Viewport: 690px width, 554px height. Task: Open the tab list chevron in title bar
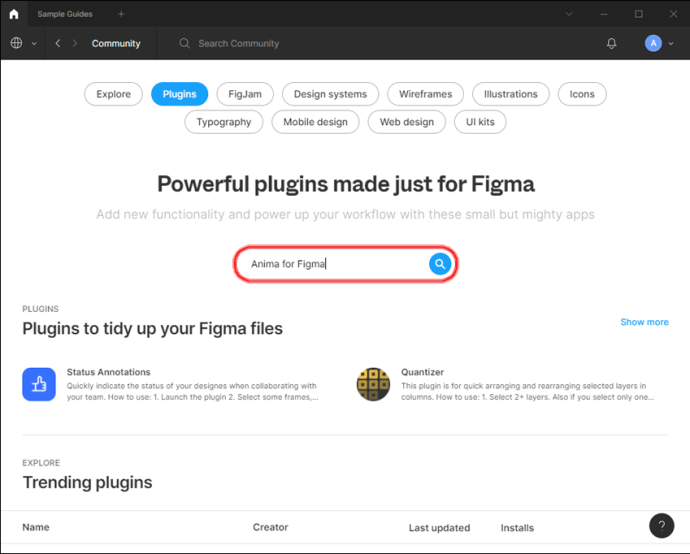569,14
